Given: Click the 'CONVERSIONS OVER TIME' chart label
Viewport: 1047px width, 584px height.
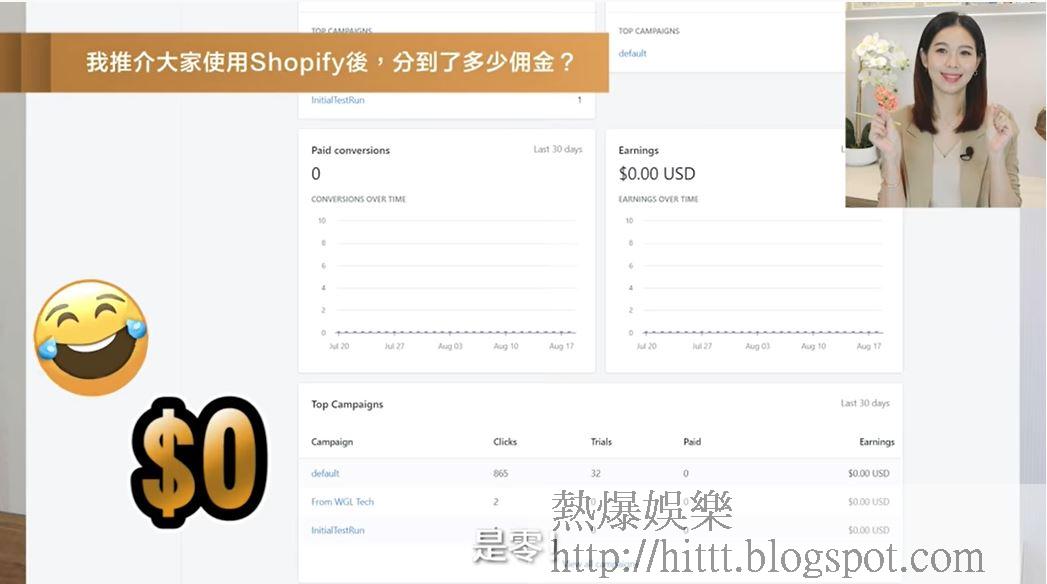Looking at the screenshot, I should click(x=359, y=199).
